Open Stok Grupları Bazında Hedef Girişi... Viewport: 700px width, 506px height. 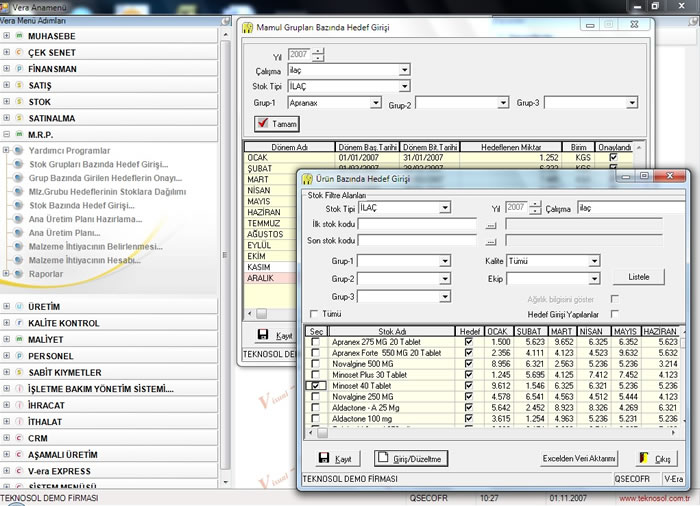(99, 164)
